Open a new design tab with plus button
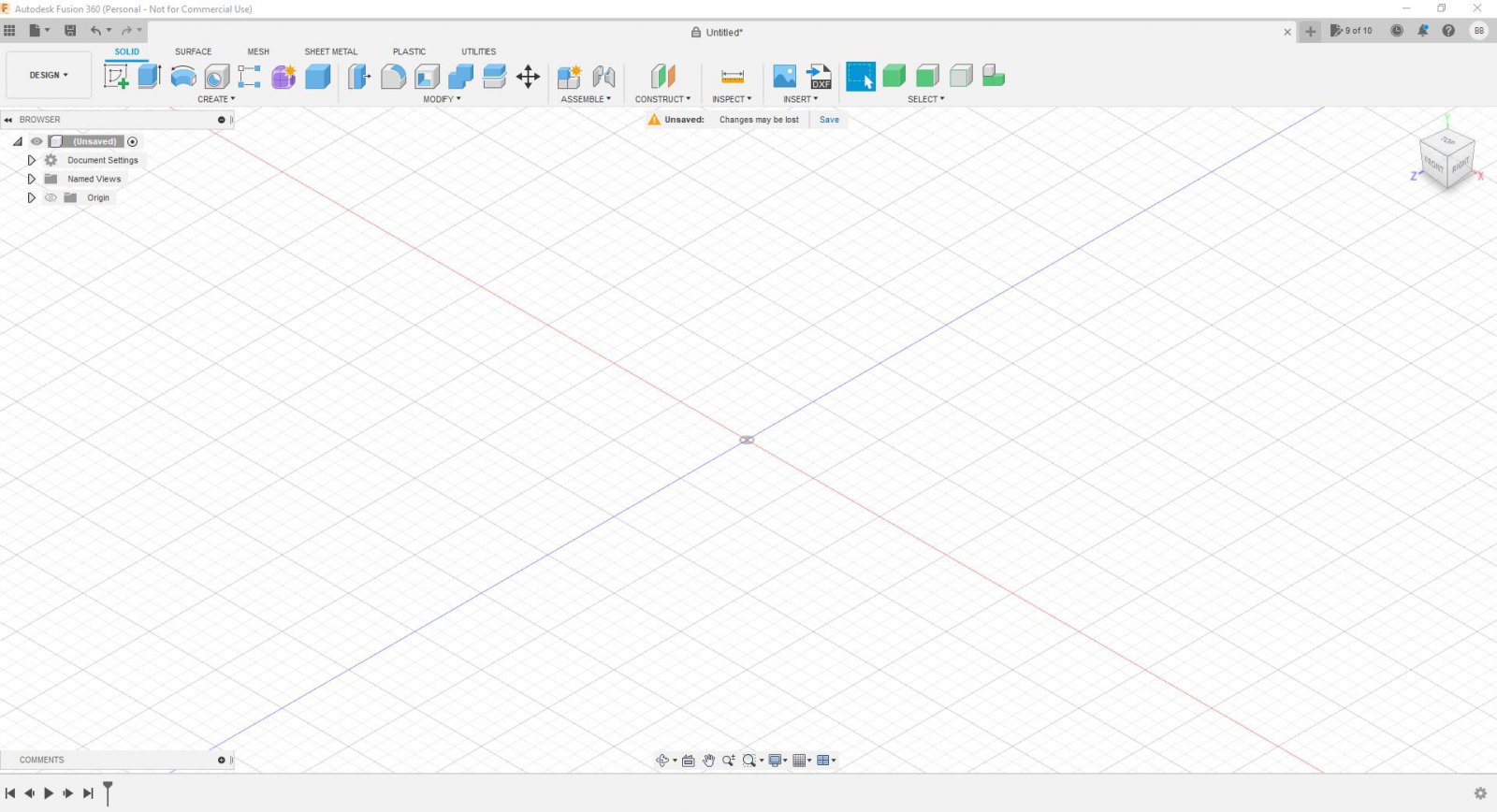This screenshot has width=1497, height=812. pos(1311,32)
